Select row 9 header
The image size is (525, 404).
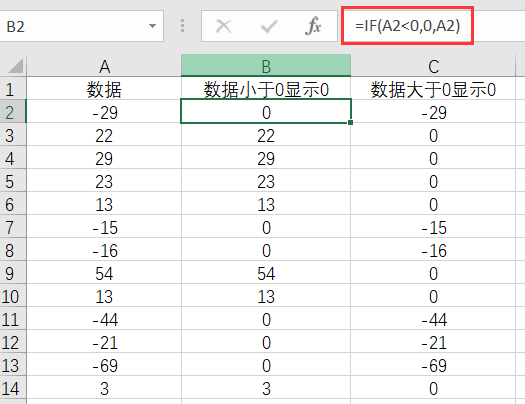(x=13, y=272)
